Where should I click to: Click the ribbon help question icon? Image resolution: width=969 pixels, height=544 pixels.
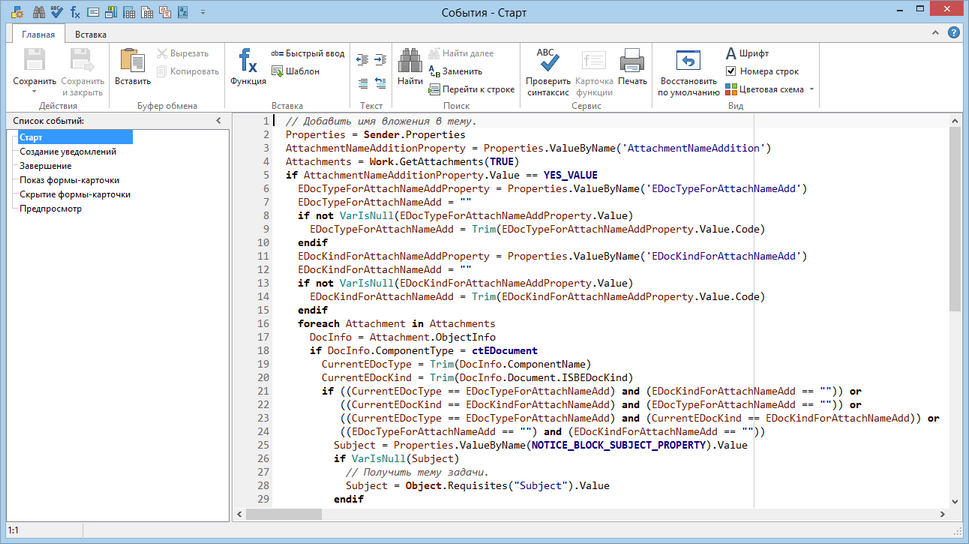point(954,33)
